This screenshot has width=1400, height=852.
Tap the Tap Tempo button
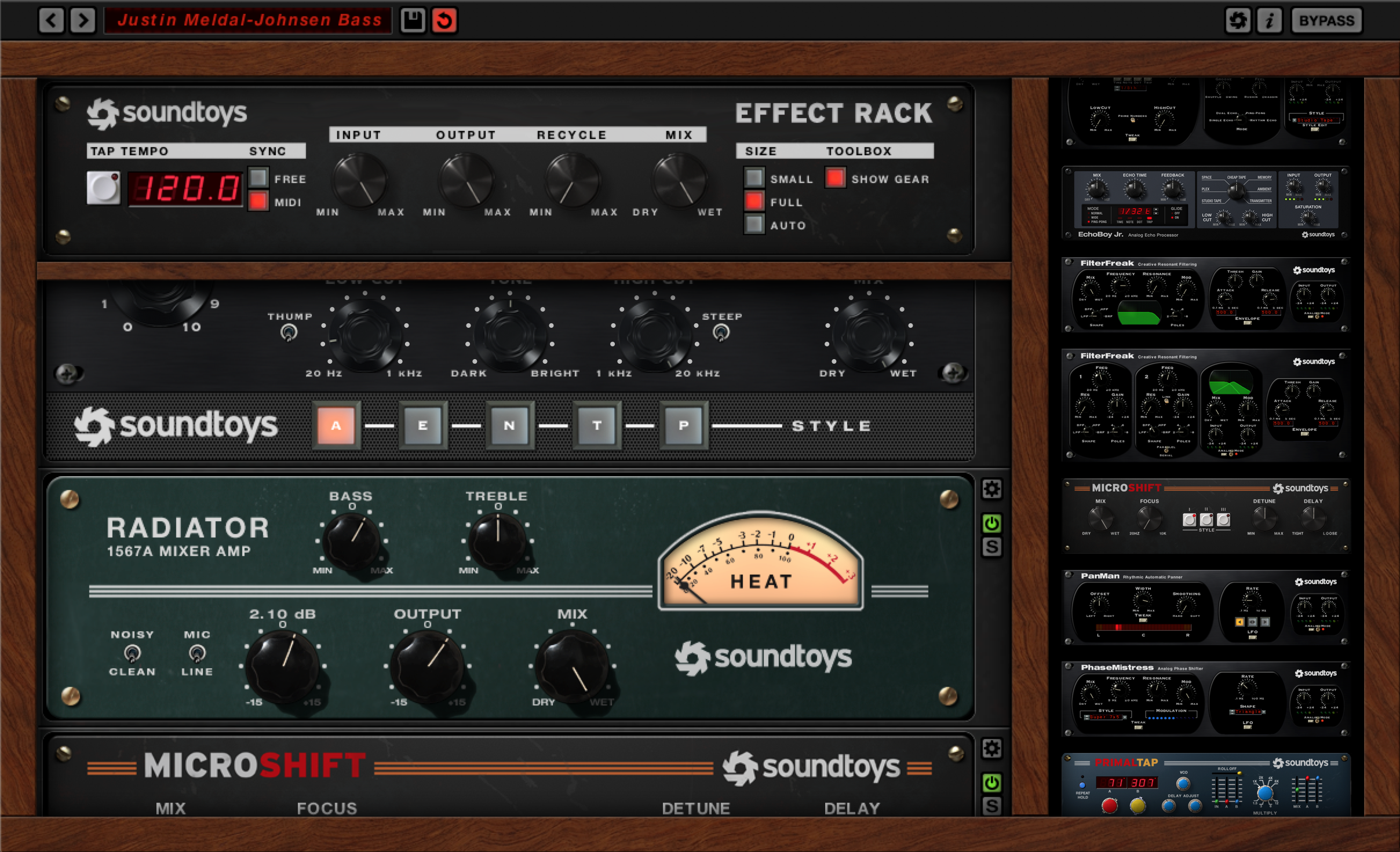click(x=103, y=188)
